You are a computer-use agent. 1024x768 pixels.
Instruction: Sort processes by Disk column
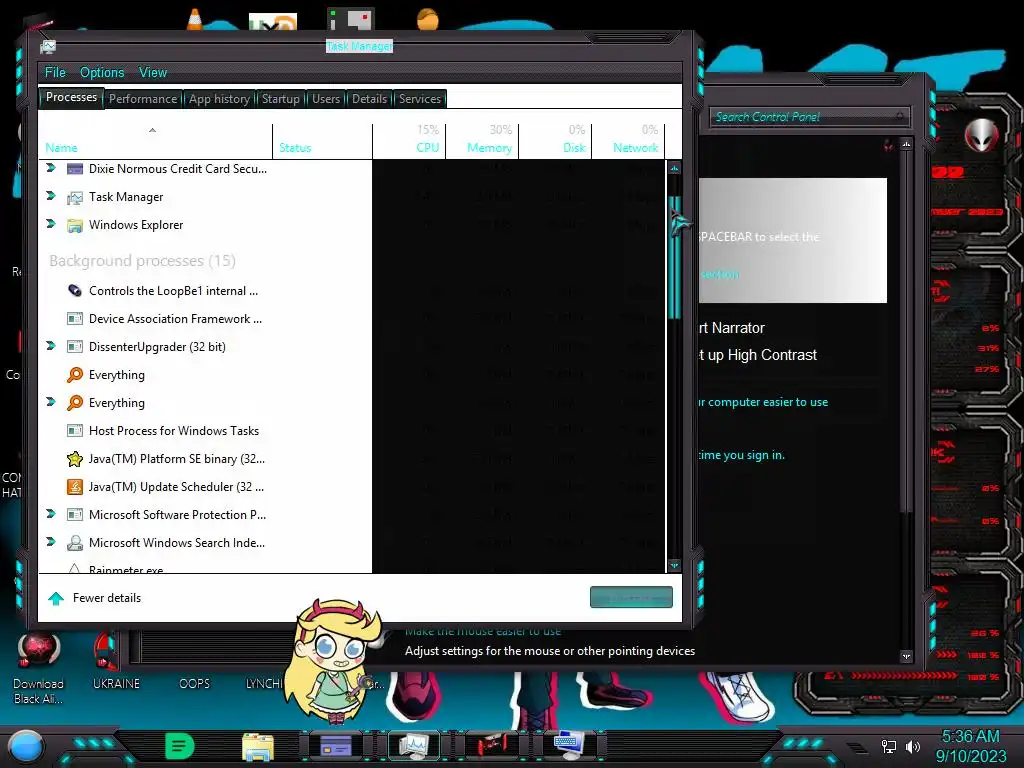pos(556,142)
